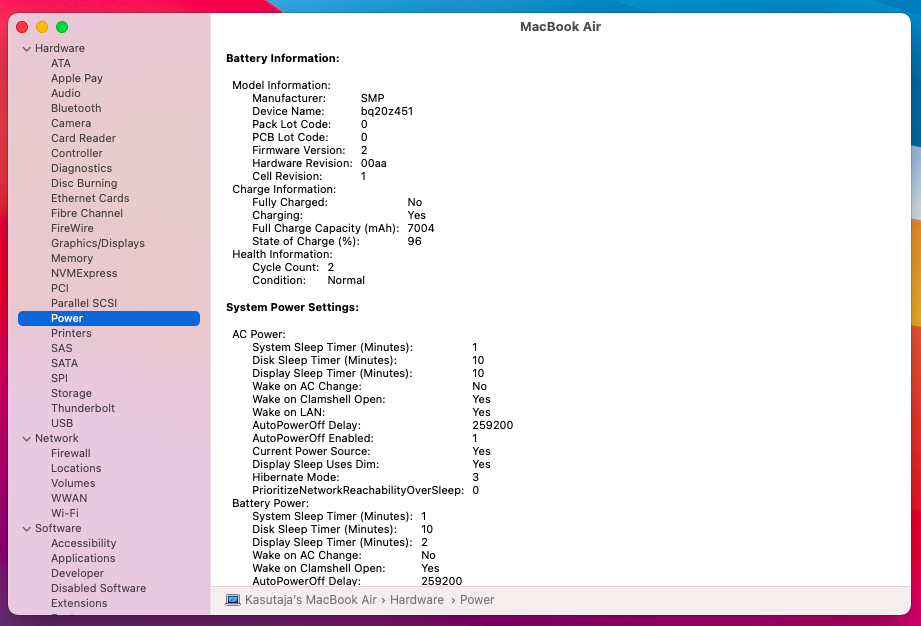Click the State of Charge value 96
The width and height of the screenshot is (921, 626).
coord(414,241)
